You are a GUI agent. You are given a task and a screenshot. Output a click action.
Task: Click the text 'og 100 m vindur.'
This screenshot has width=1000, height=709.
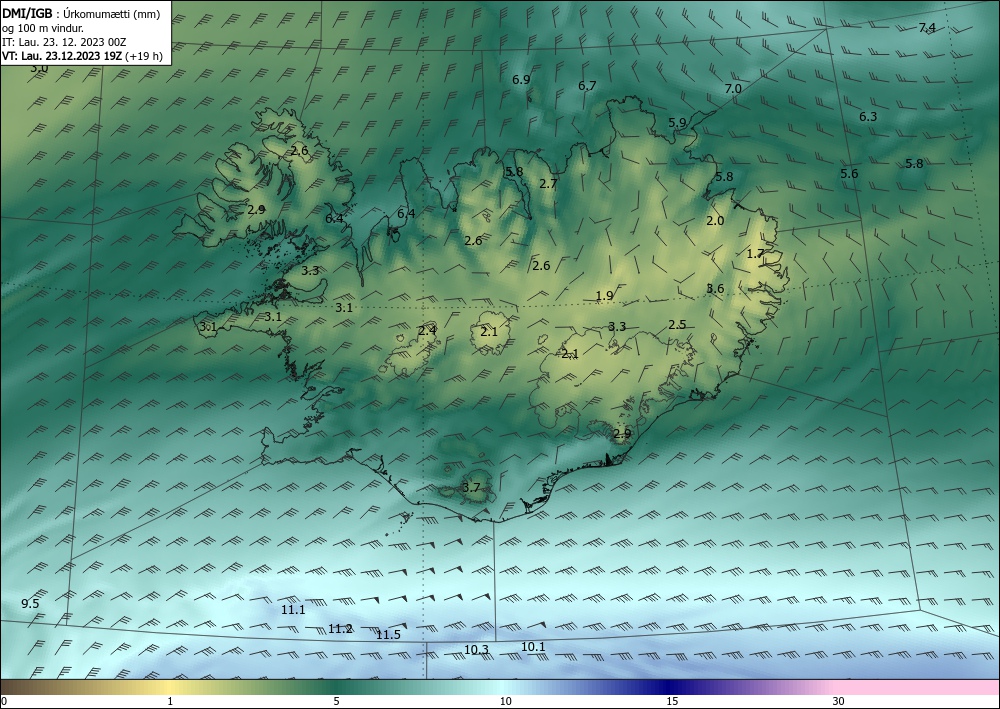click(43, 28)
